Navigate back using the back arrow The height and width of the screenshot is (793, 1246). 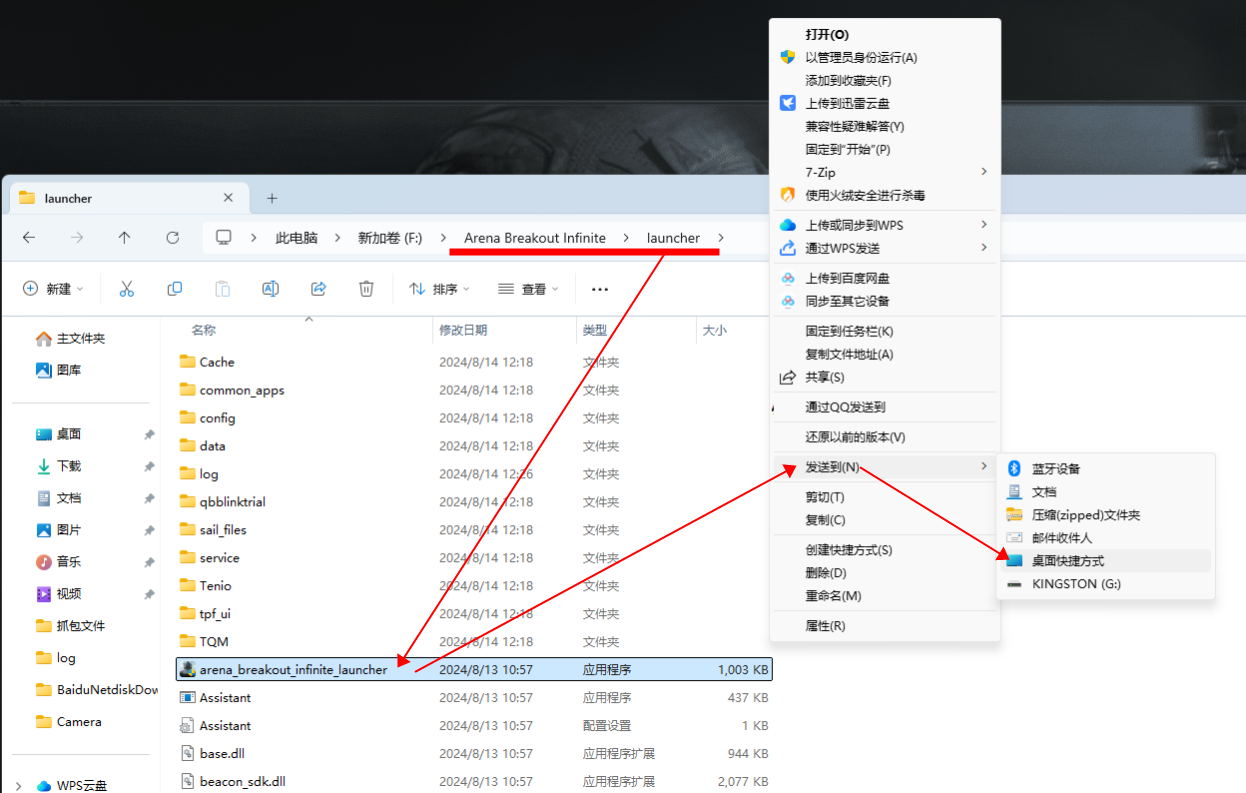tap(29, 237)
